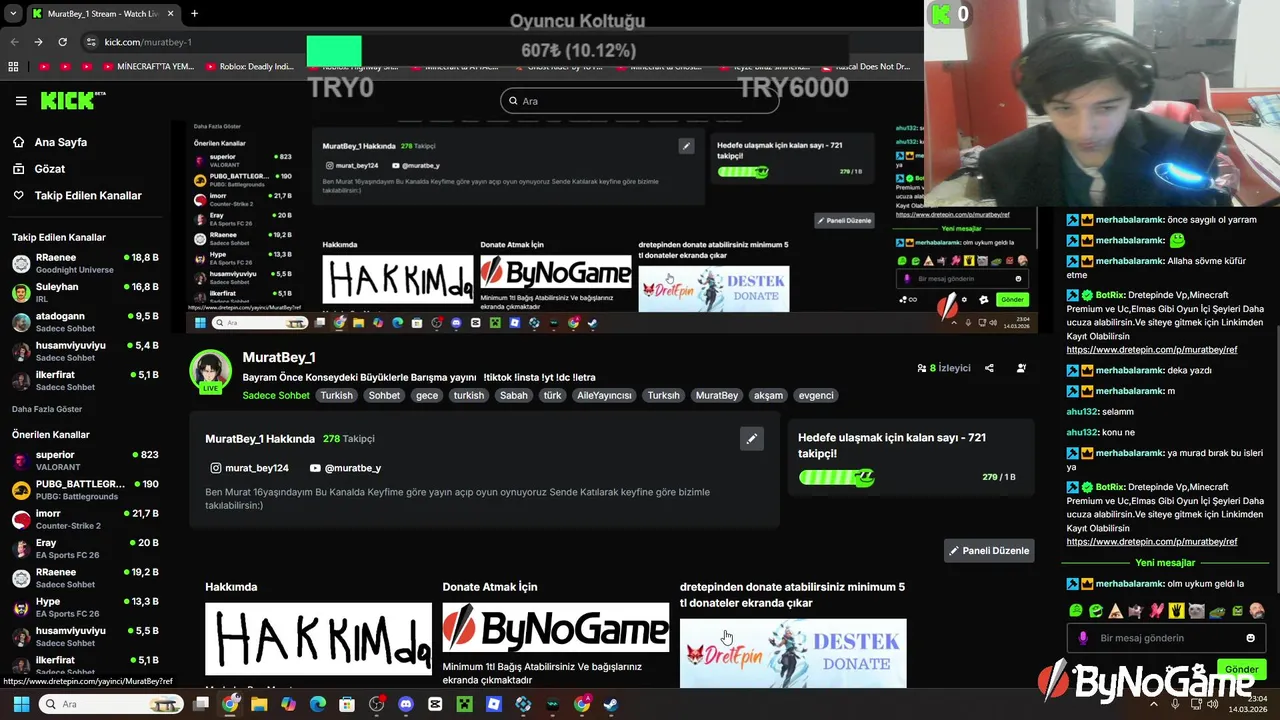Screen dimensions: 1280x720
Task: Open File Explorer from the taskbar
Action: [259, 704]
